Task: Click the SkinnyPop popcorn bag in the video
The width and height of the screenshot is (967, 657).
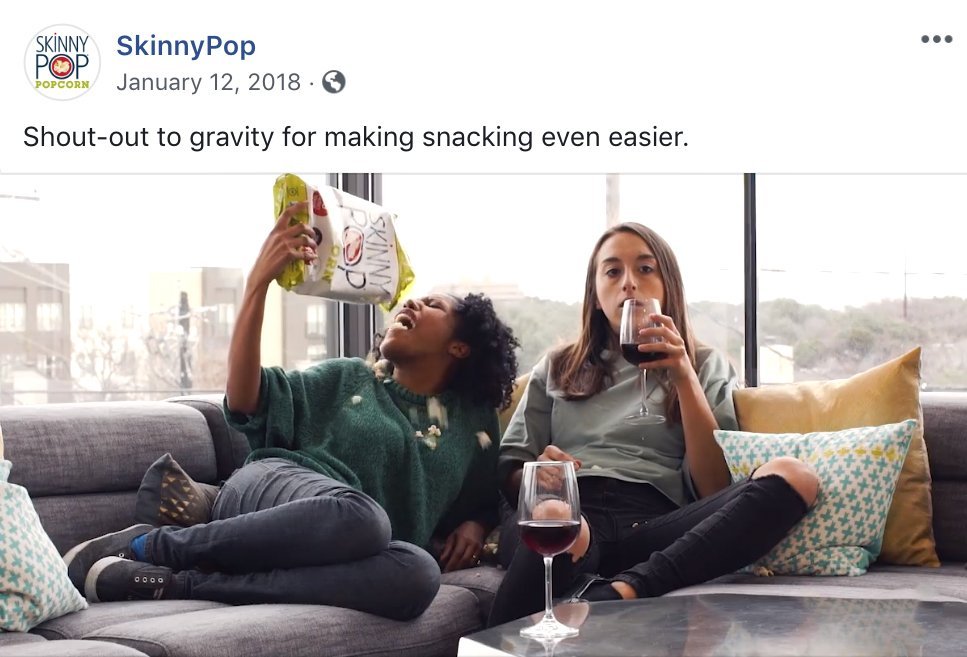Action: pyautogui.click(x=344, y=242)
